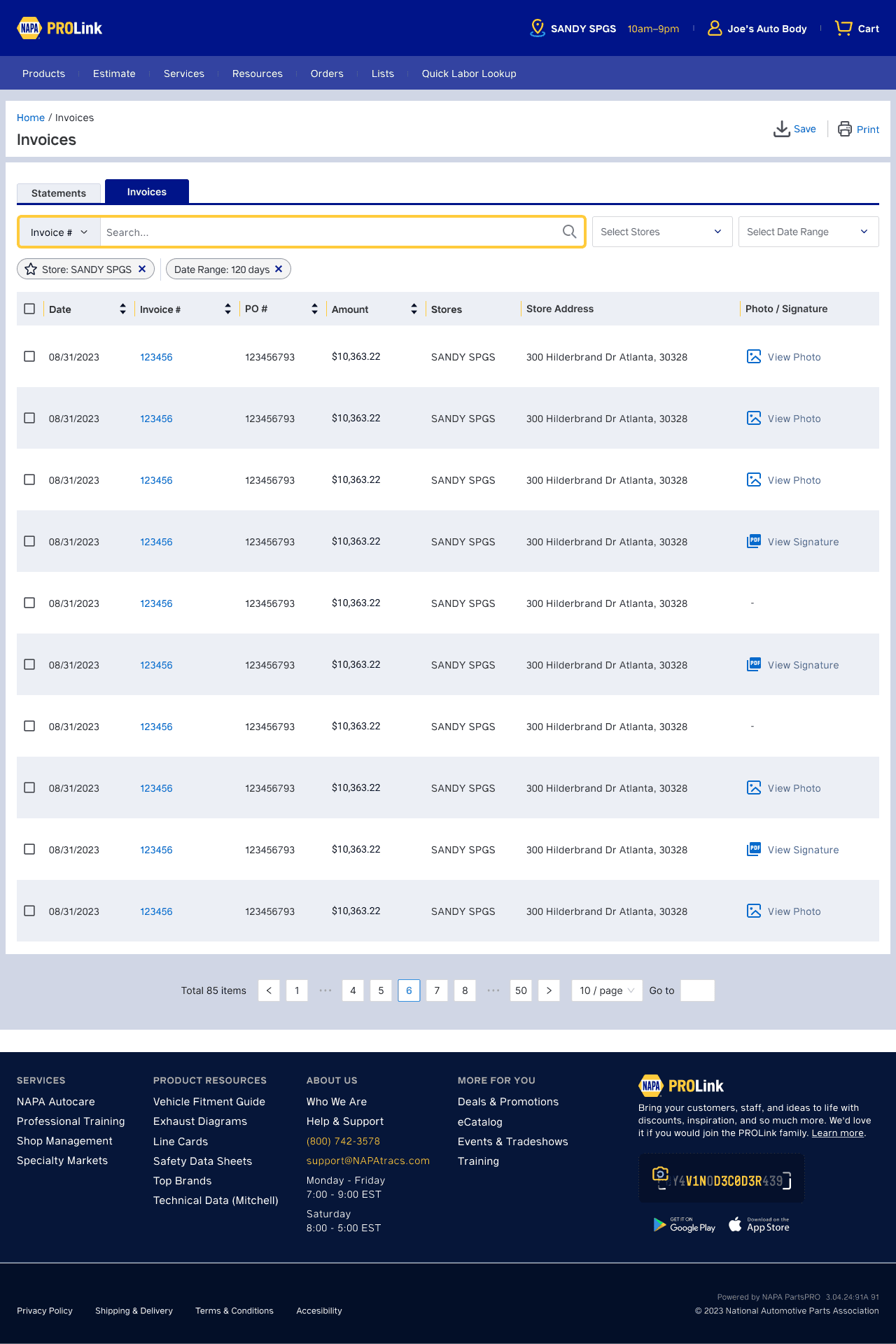Check the sixth invoice row checkbox
The height and width of the screenshot is (1344, 896).
(29, 664)
